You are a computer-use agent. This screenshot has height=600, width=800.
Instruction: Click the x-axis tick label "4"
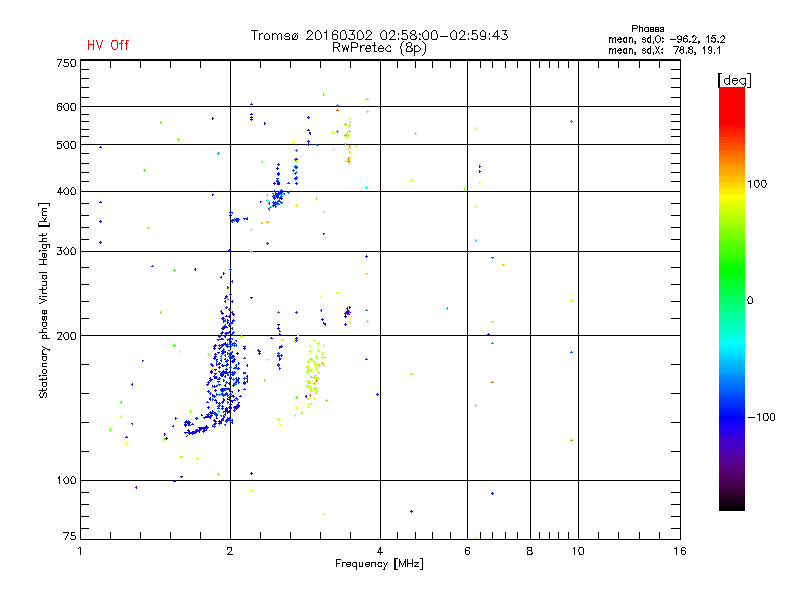(x=380, y=551)
